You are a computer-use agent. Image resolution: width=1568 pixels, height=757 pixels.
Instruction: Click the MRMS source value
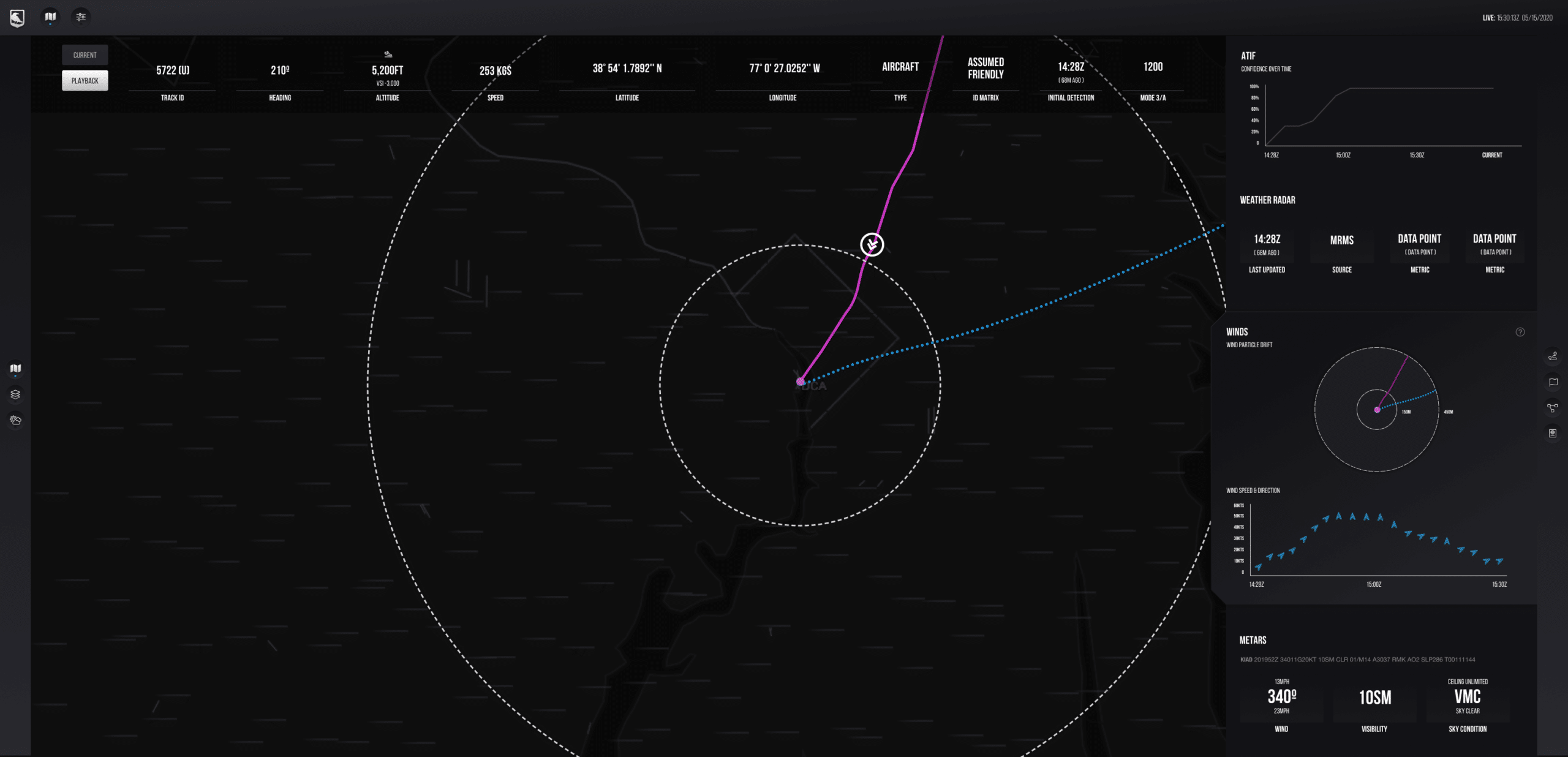coord(1342,240)
